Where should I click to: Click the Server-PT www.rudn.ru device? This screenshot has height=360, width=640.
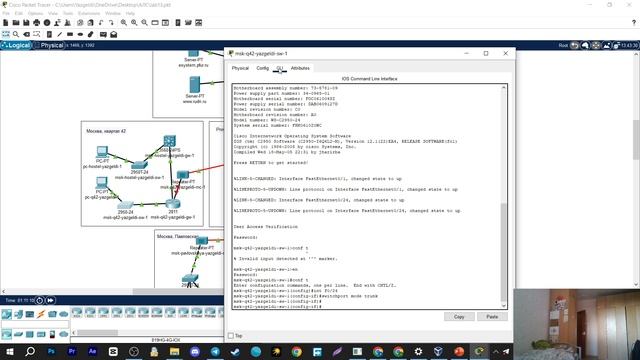(195, 85)
